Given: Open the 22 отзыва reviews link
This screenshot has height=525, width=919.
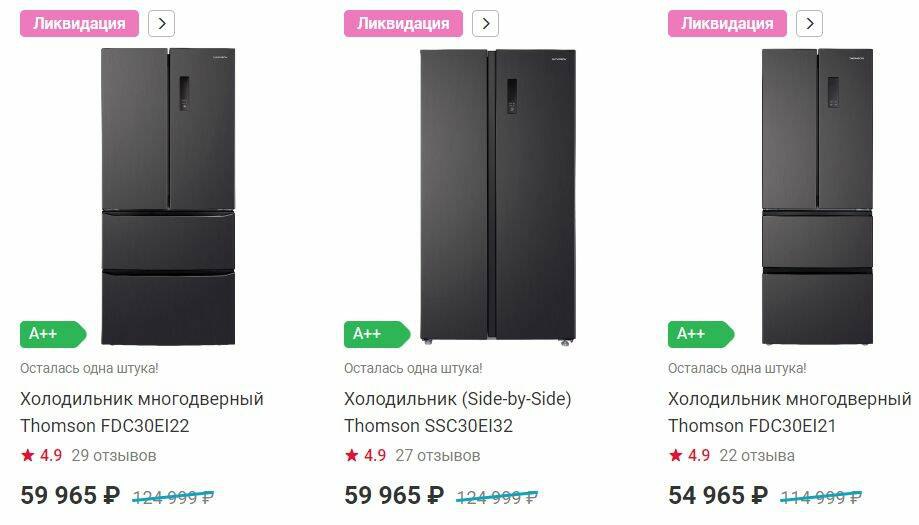Looking at the screenshot, I should click(x=757, y=456).
